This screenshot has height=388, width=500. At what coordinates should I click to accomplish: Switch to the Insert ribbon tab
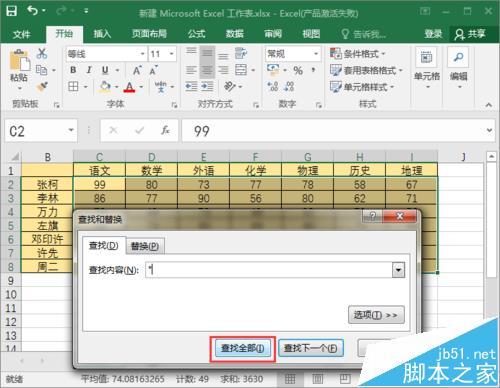102,34
